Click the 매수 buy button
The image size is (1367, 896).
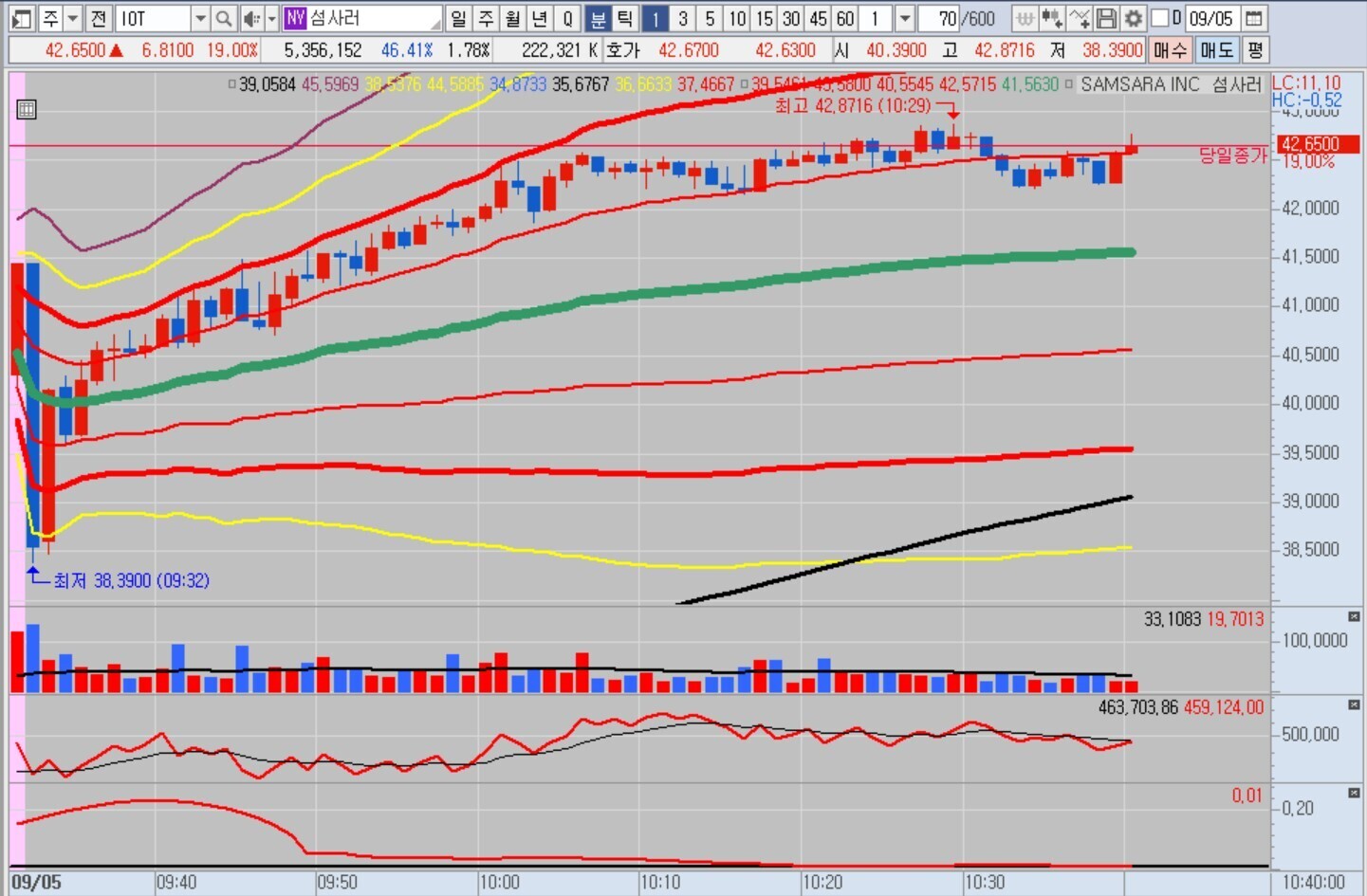click(1170, 49)
